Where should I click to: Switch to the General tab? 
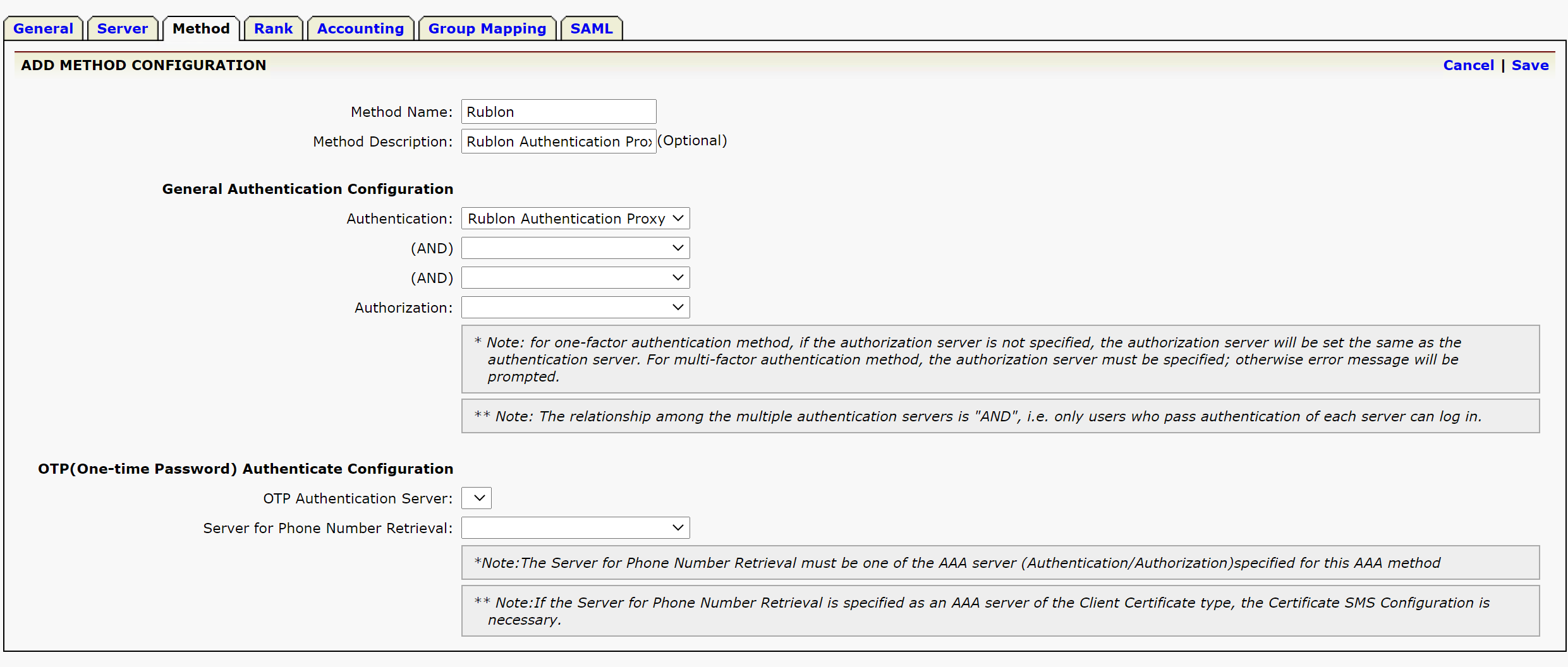[x=43, y=28]
